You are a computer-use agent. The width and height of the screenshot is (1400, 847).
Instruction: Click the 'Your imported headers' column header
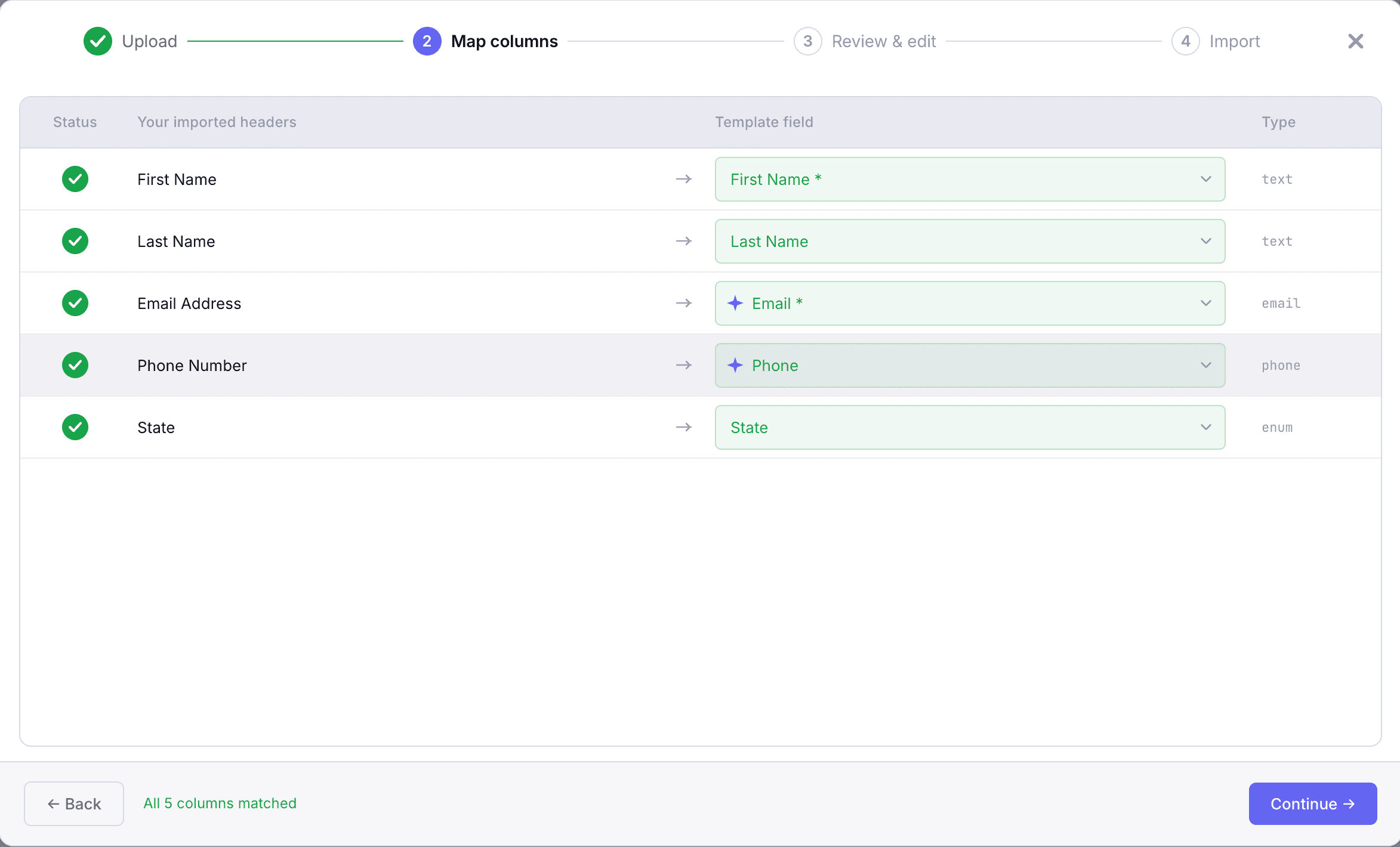217,122
